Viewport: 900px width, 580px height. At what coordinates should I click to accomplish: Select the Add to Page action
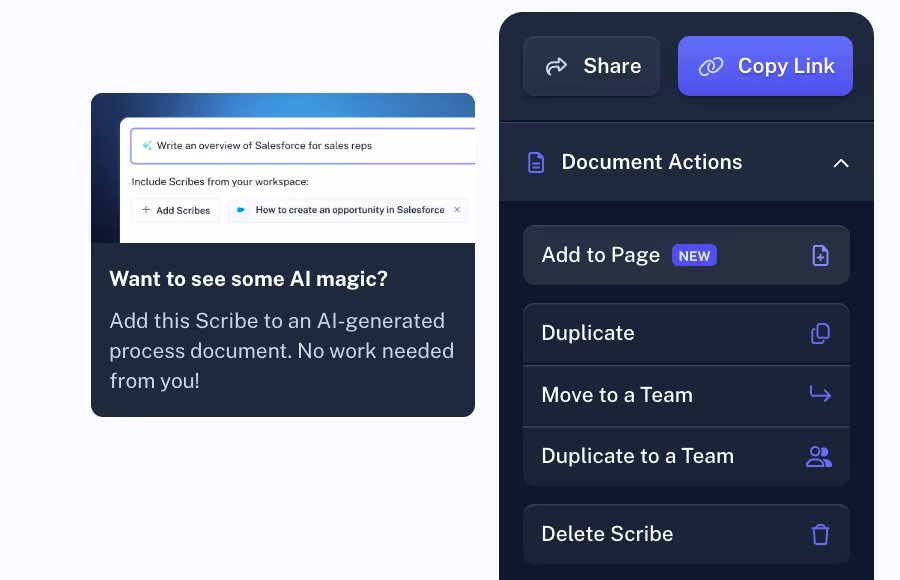686,255
